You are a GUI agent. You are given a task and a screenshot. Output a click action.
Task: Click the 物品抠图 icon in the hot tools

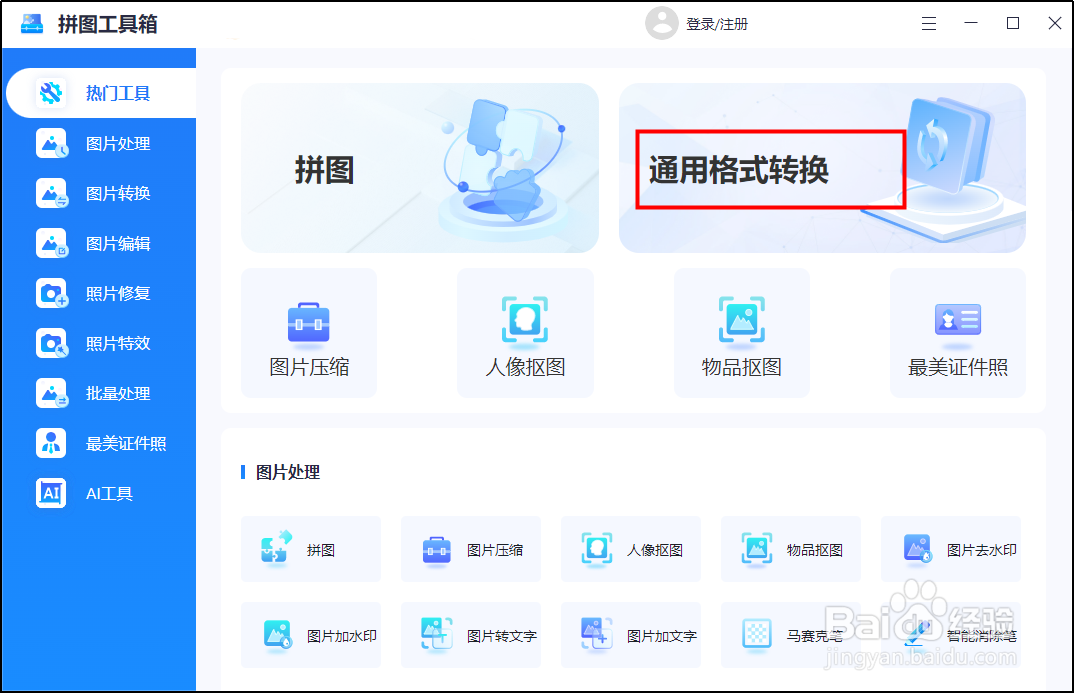click(742, 320)
